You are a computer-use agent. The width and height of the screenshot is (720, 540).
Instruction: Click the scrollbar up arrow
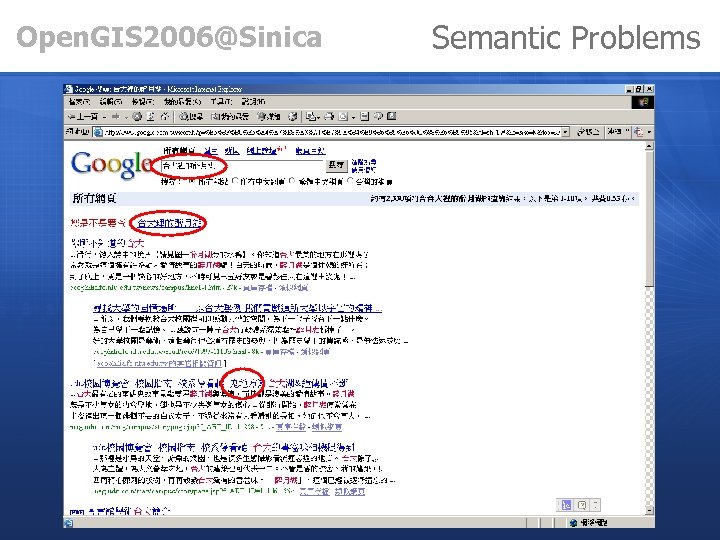tap(649, 147)
